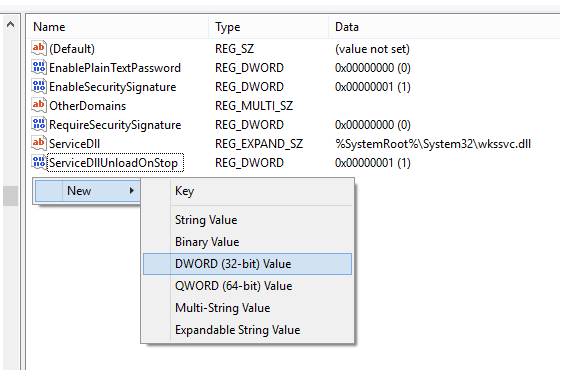The width and height of the screenshot is (567, 370).
Task: Click the (Default) string value icon
Action: (x=39, y=48)
